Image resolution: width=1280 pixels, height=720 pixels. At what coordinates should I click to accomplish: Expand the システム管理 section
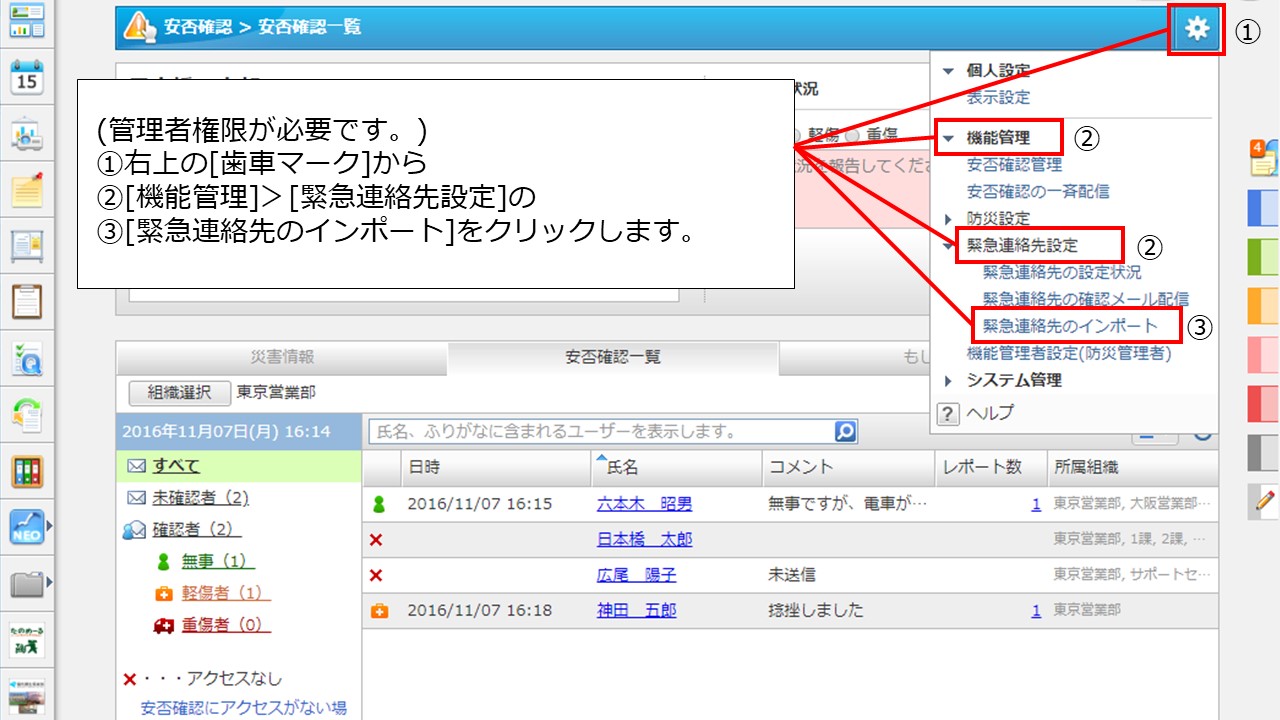[949, 380]
